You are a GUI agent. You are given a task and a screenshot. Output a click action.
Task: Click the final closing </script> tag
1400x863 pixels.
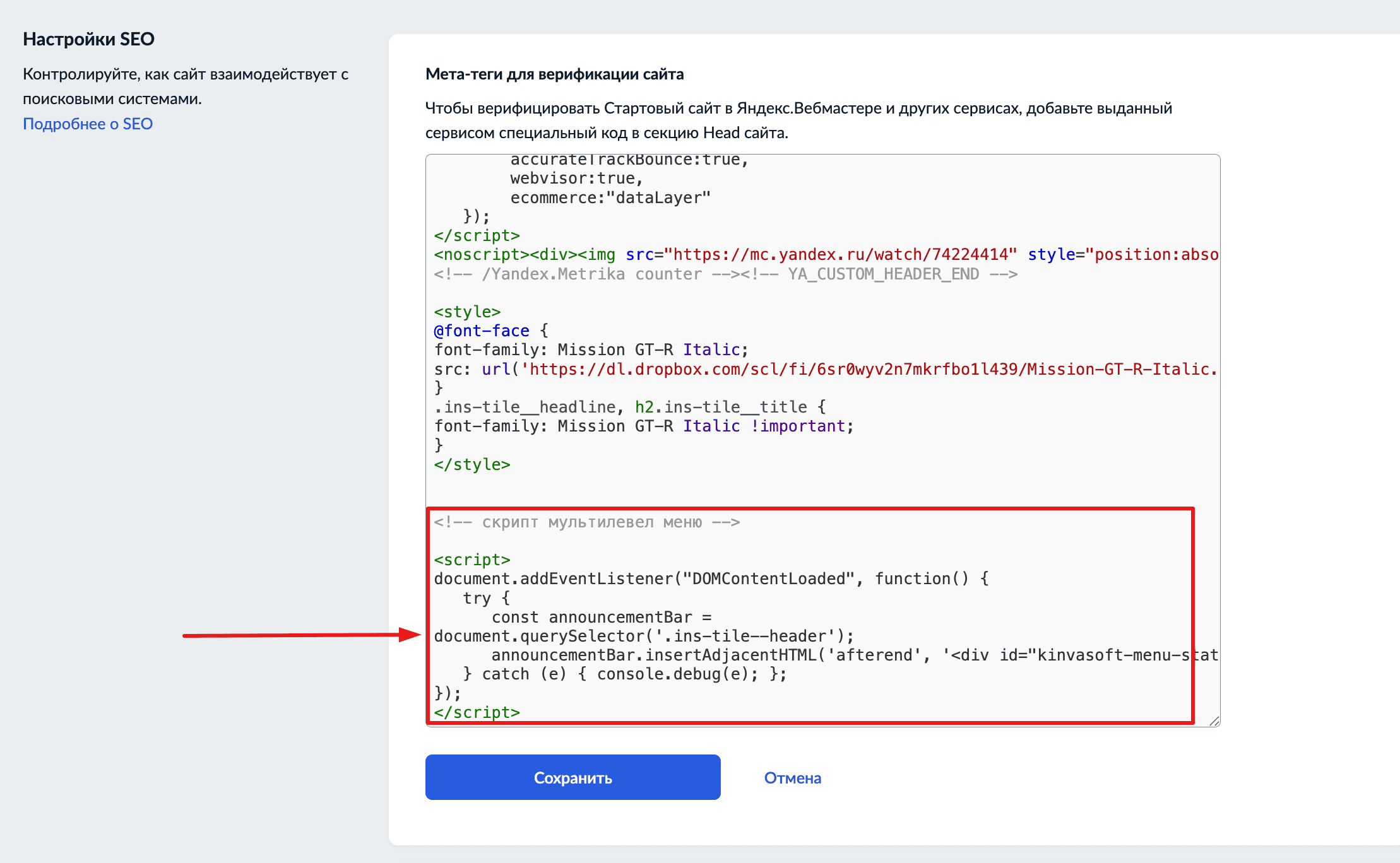477,712
